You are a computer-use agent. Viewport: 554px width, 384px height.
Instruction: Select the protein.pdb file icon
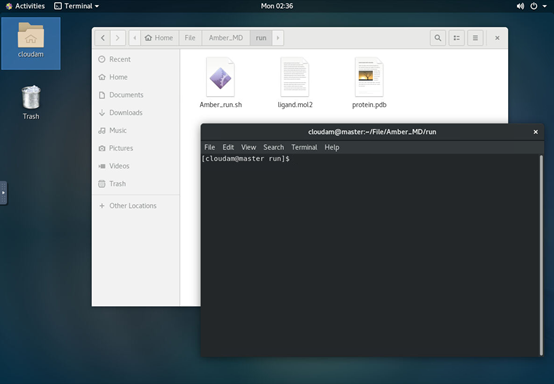coord(369,77)
